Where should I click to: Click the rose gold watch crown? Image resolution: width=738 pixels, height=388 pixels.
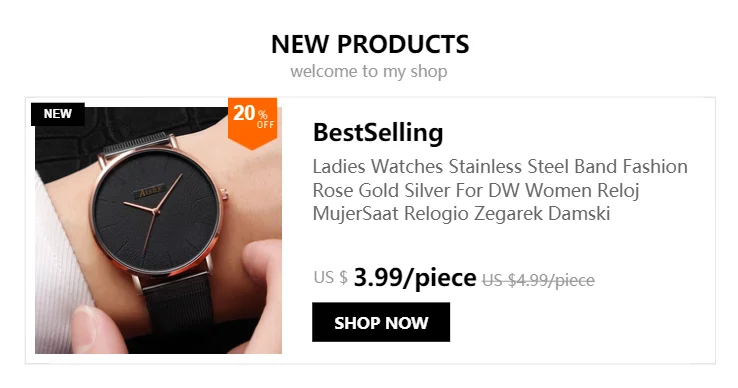224,193
